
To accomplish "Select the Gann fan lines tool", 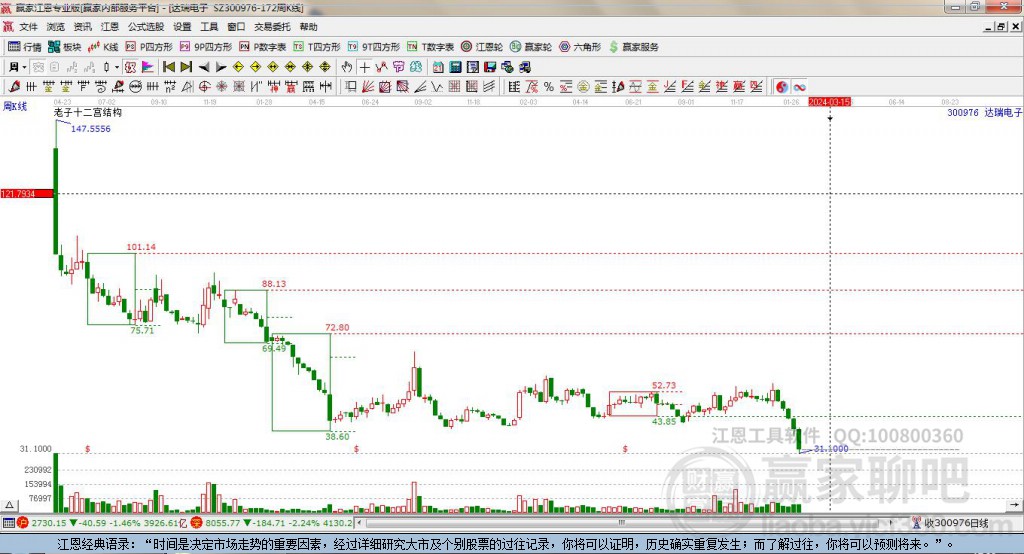I will click(x=368, y=87).
